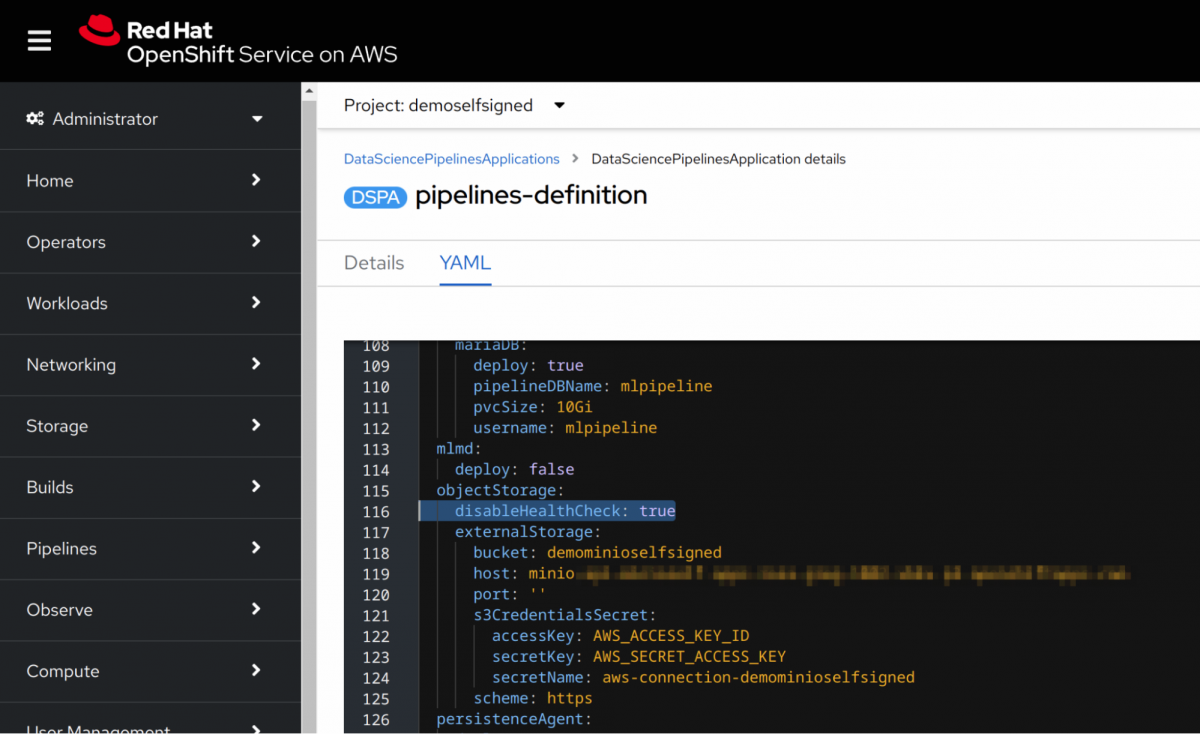Screen dimensions: 1200x734
Task: Click the pipelines-definition heading
Action: click(x=531, y=195)
